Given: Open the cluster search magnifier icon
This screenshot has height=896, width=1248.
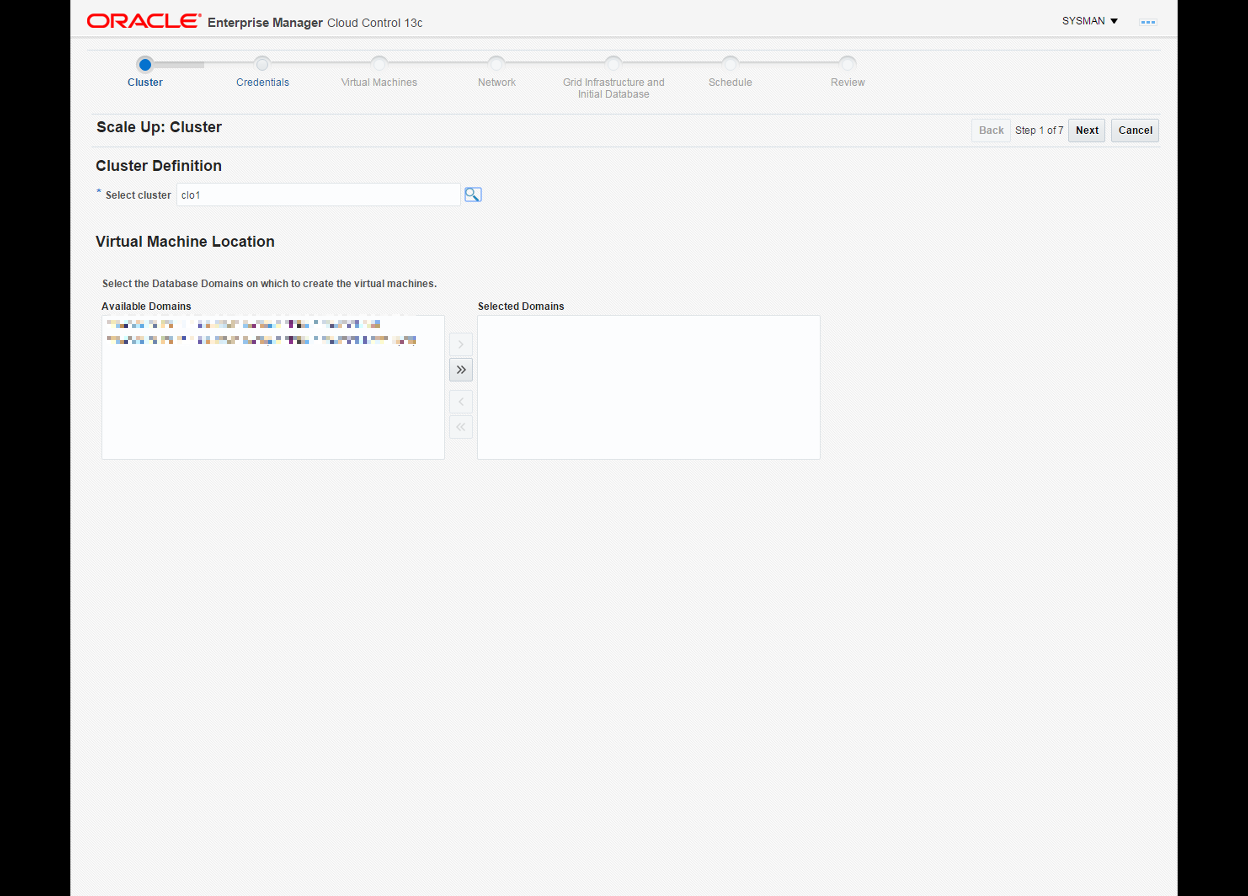Looking at the screenshot, I should click(x=473, y=195).
